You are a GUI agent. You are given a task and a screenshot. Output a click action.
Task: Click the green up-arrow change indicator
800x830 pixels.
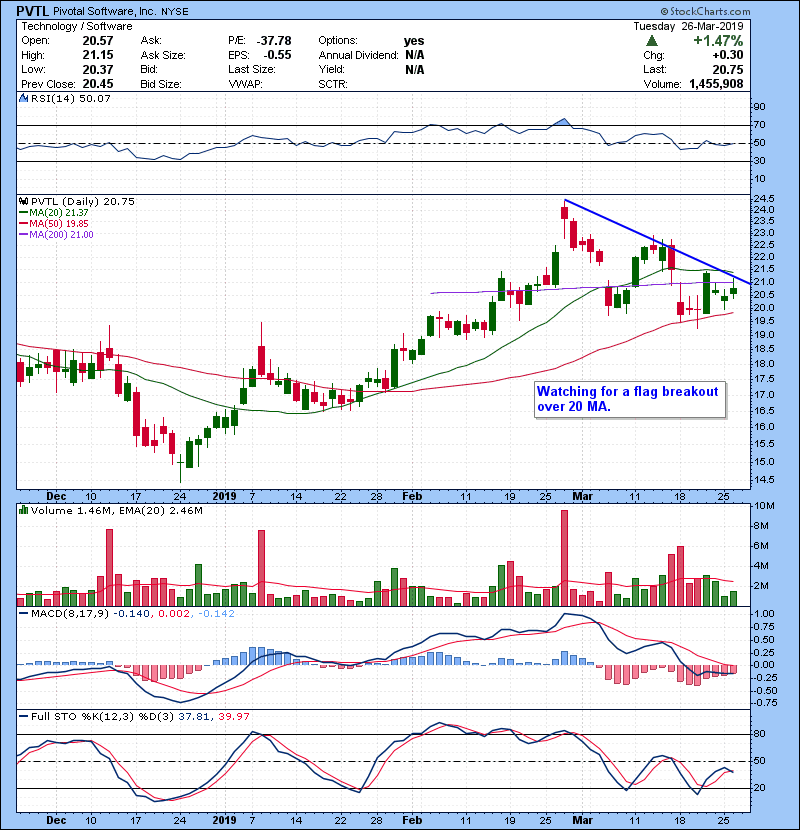[652, 41]
